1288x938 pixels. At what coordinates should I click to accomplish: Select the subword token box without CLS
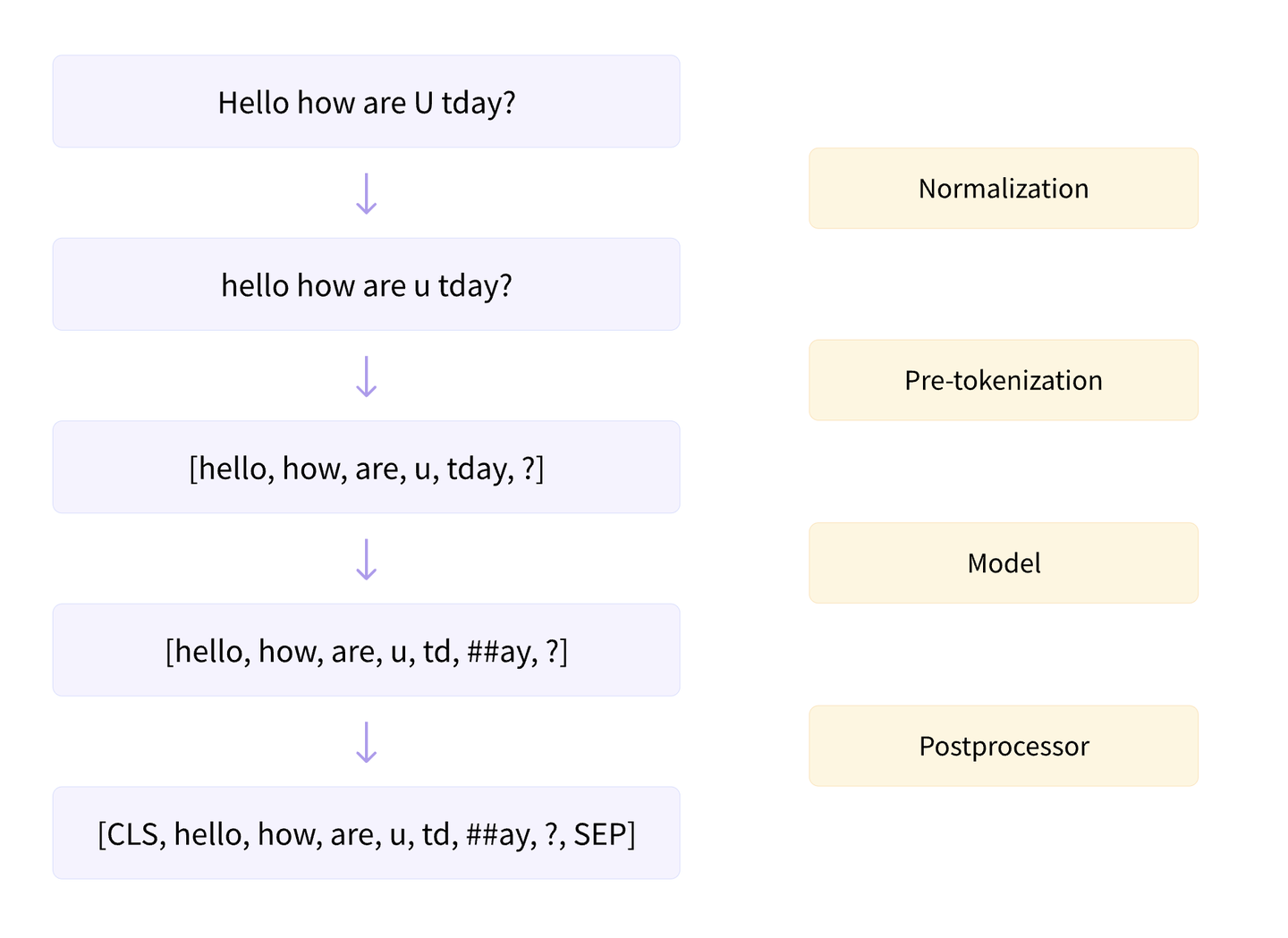coord(366,650)
